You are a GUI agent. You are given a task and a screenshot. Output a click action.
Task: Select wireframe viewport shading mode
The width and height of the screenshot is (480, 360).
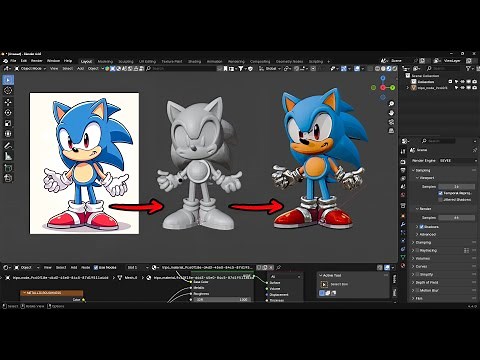(x=377, y=69)
